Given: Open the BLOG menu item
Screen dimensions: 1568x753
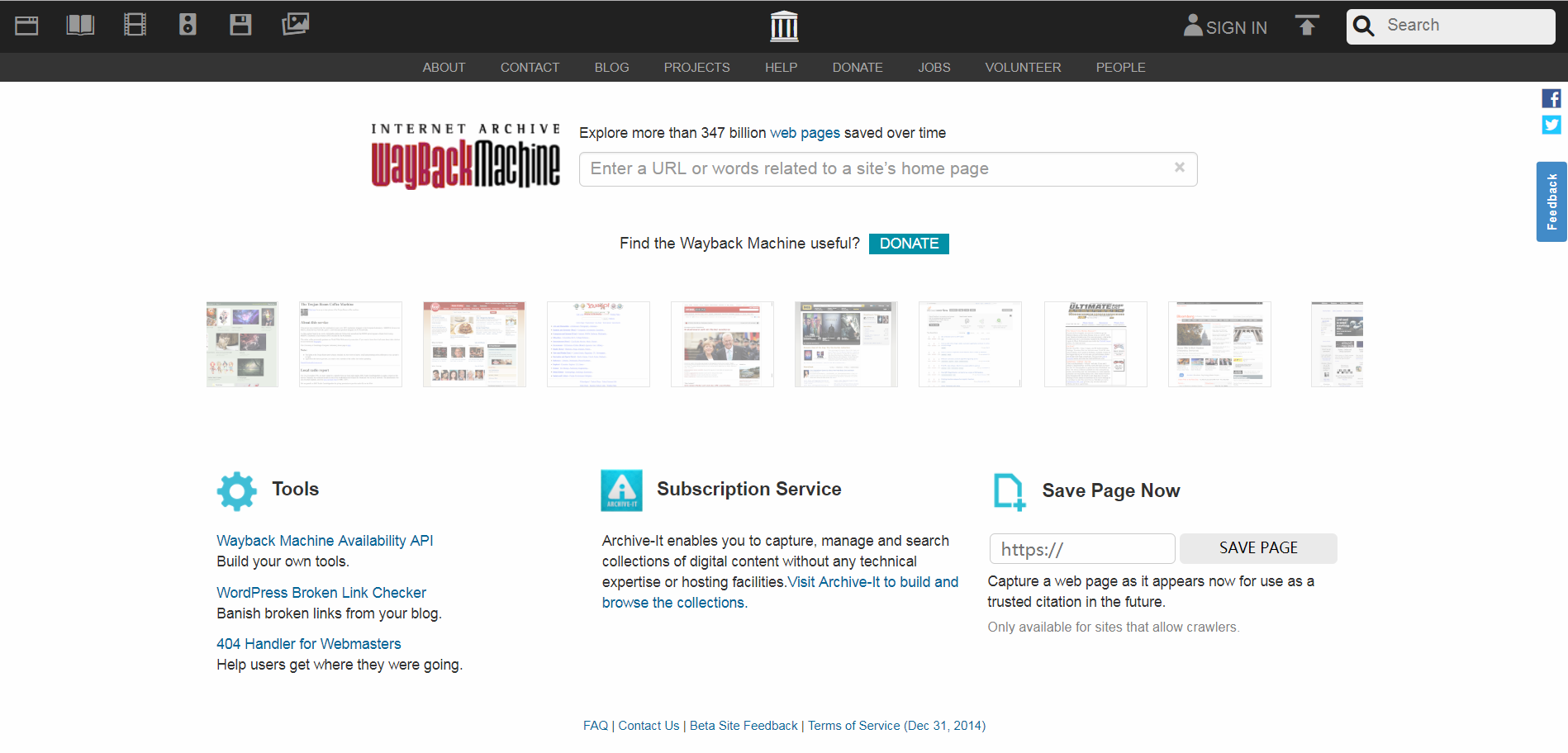Looking at the screenshot, I should pos(611,68).
